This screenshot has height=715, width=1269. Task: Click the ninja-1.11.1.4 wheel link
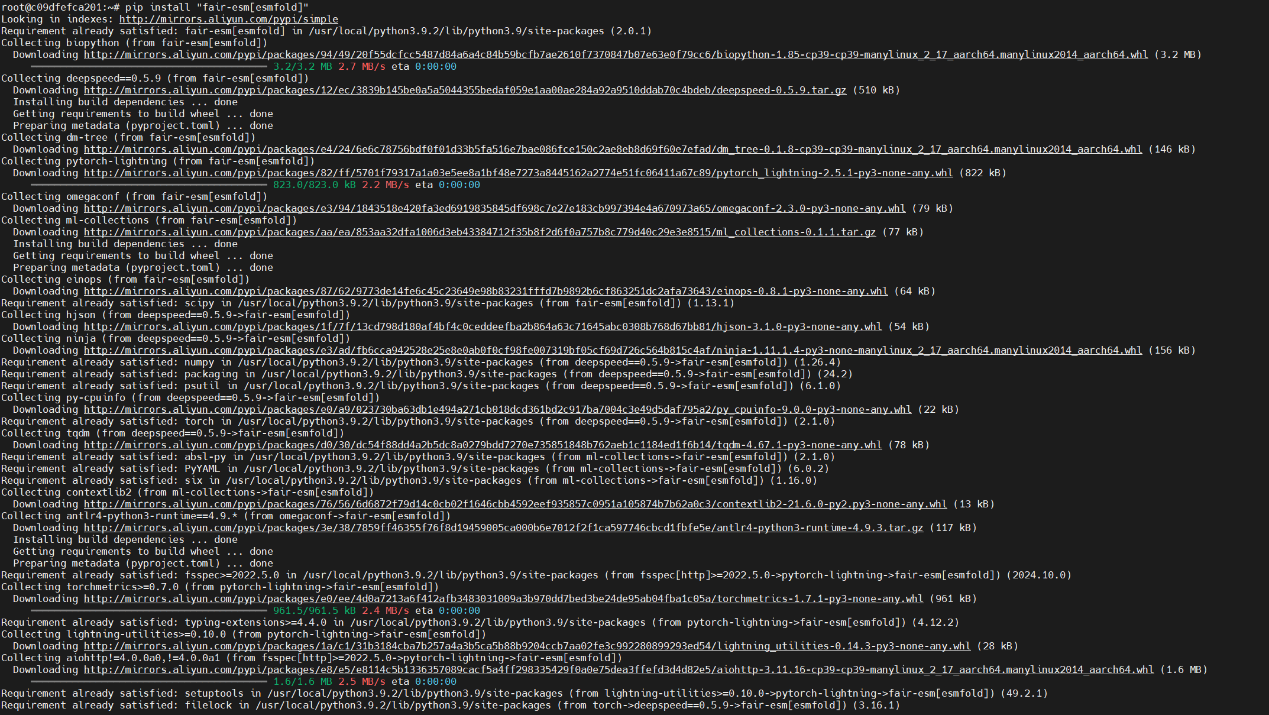pyautogui.click(x=613, y=350)
